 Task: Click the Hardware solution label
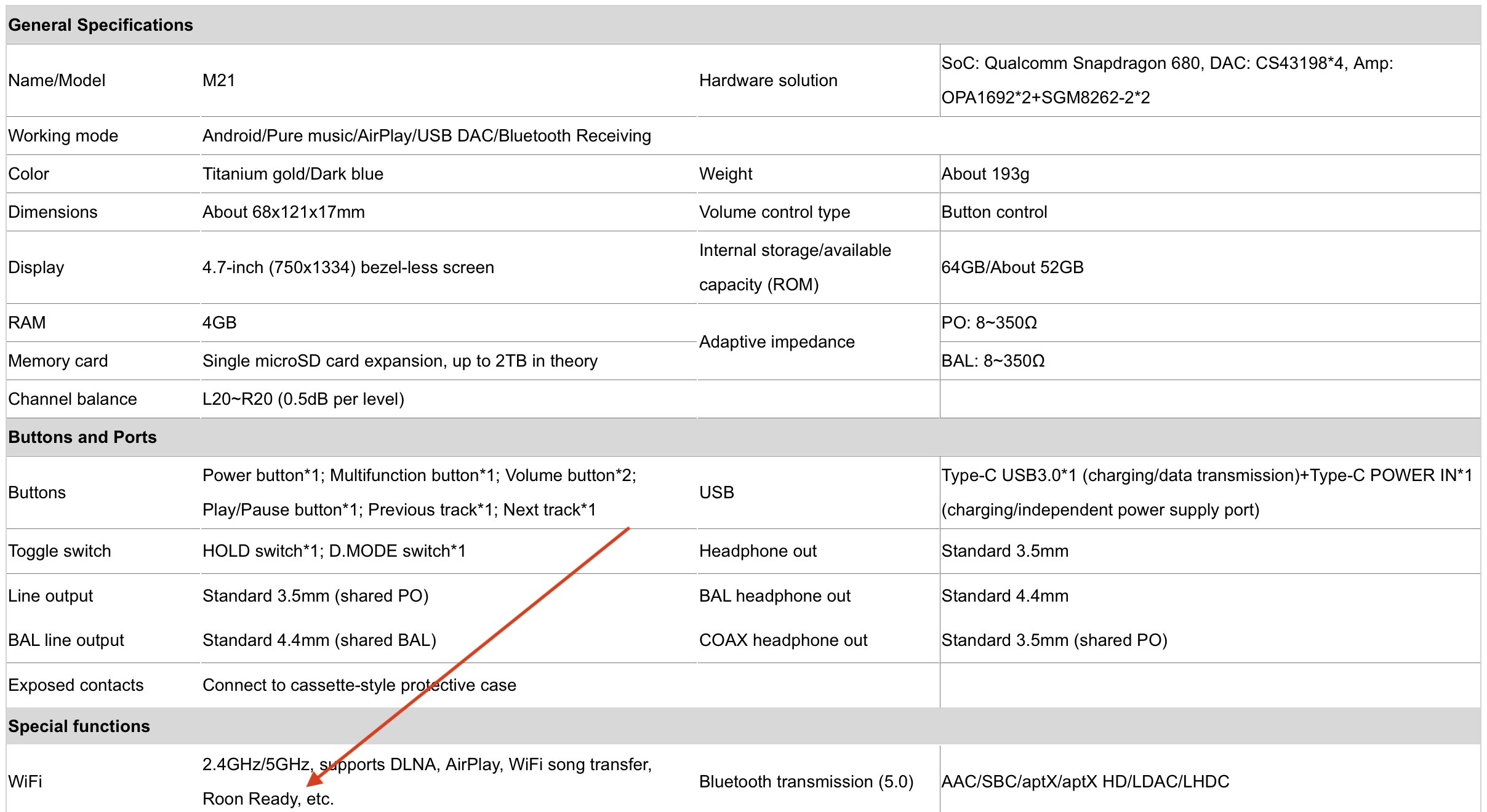tap(768, 81)
